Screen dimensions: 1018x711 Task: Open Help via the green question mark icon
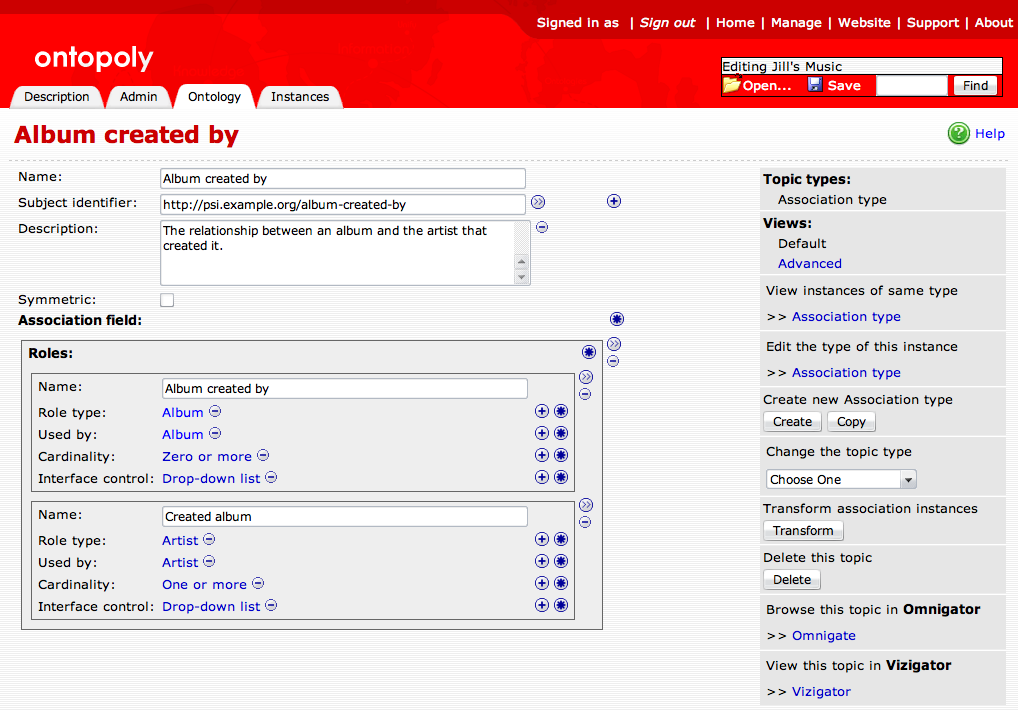point(959,133)
